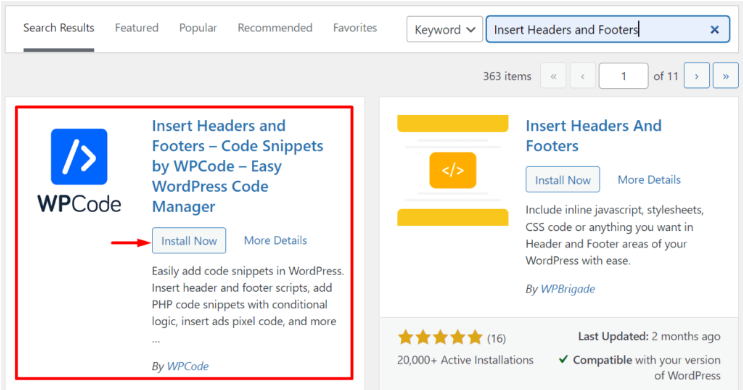The image size is (743, 390).
Task: Select the Search Results tab
Action: [59, 28]
